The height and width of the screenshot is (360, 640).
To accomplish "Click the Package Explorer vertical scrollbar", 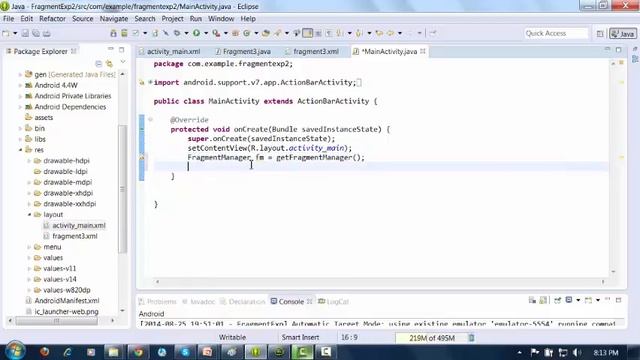I will pos(122,189).
